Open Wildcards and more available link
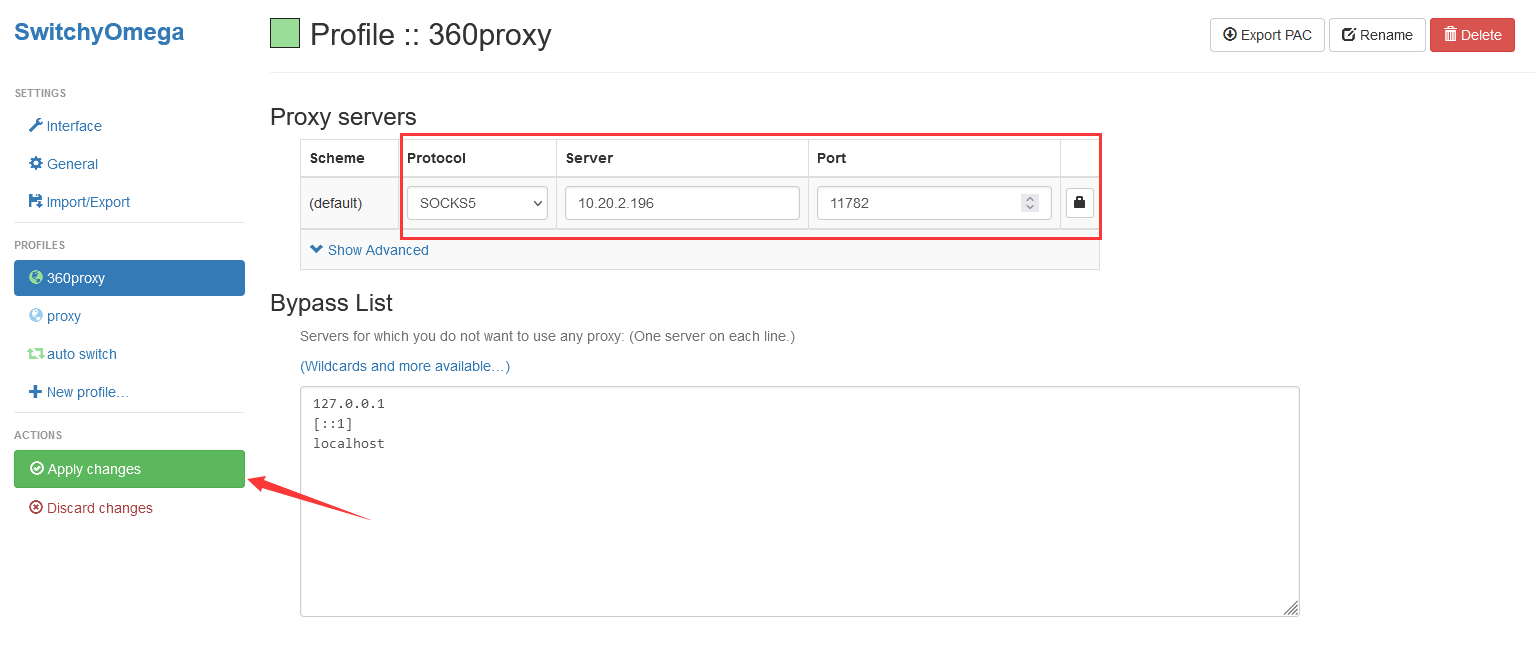Screen dimensions: 1535x670 point(405,366)
